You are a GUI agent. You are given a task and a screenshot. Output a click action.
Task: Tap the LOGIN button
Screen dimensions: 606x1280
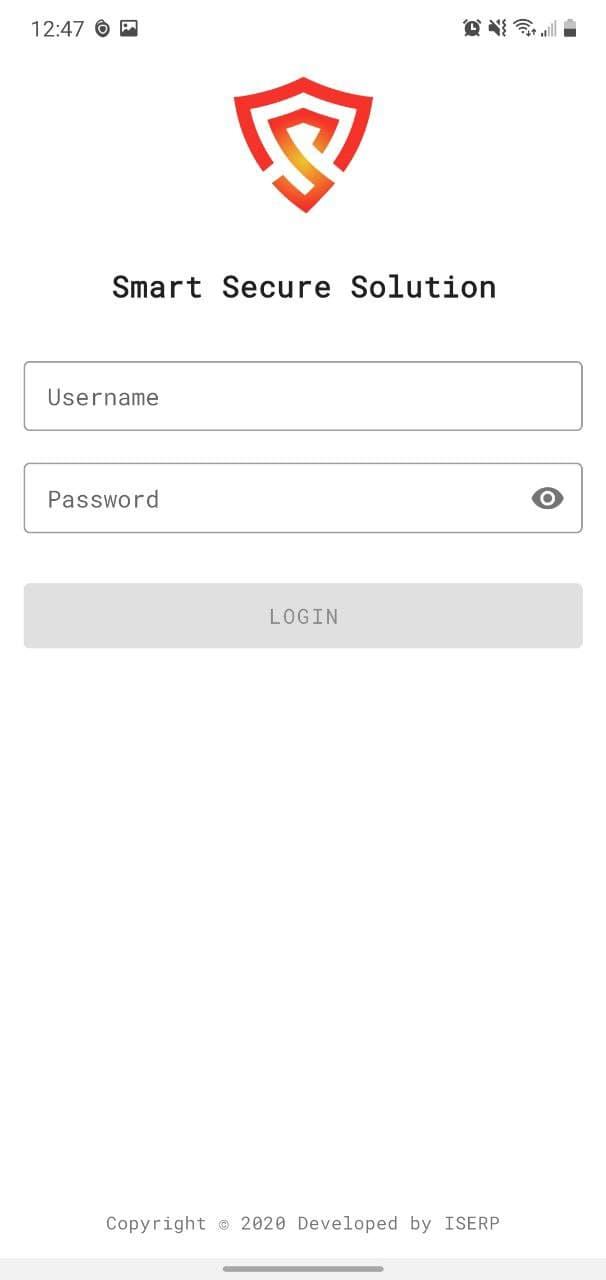point(303,616)
